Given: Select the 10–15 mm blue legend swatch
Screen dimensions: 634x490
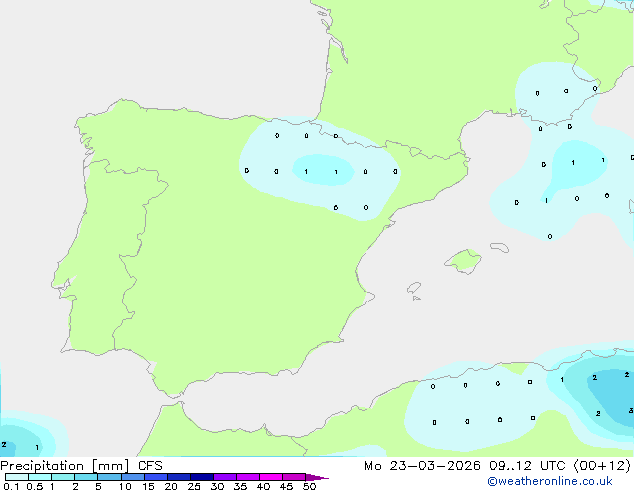Looking at the screenshot, I should click(x=133, y=477).
